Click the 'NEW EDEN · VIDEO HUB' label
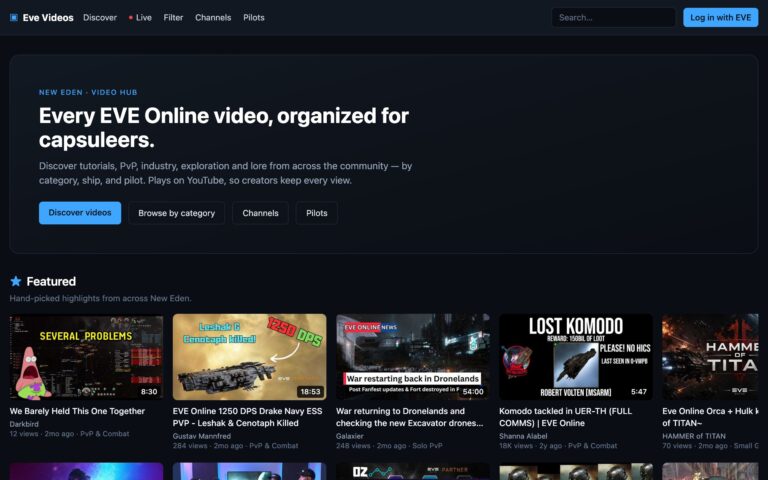 tap(88, 92)
